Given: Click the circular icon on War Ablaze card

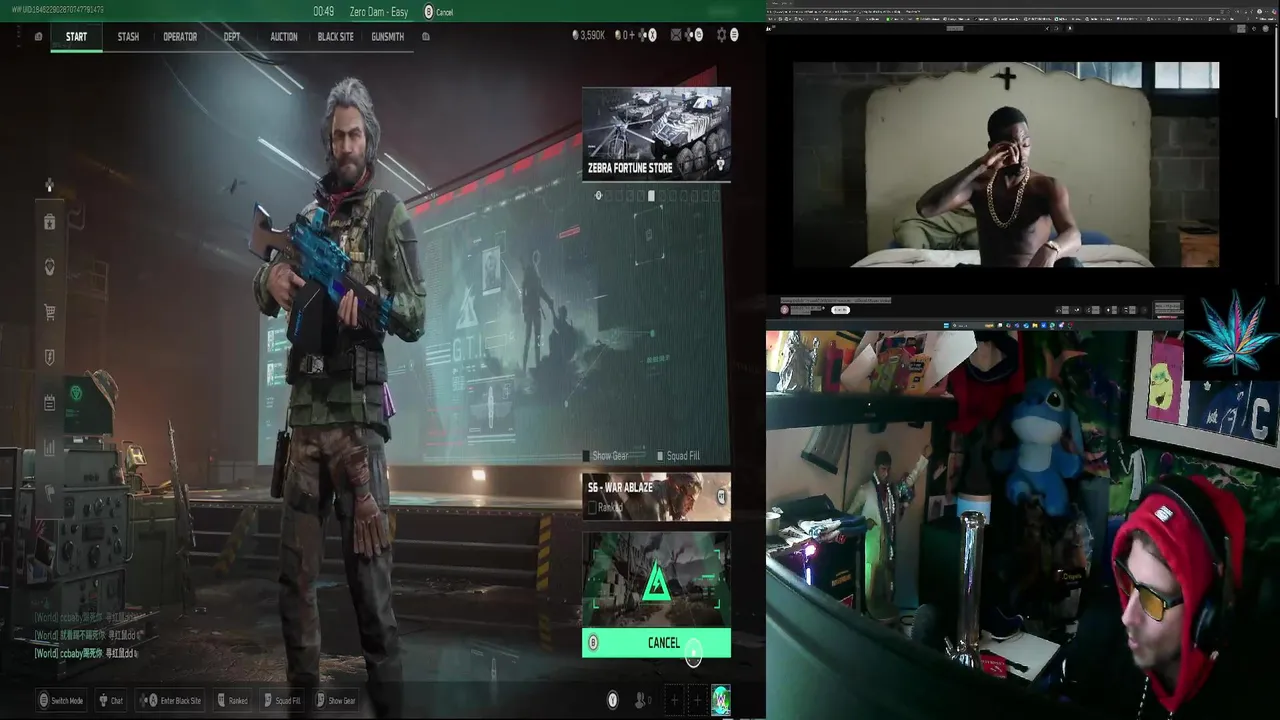Looking at the screenshot, I should pos(721,496).
